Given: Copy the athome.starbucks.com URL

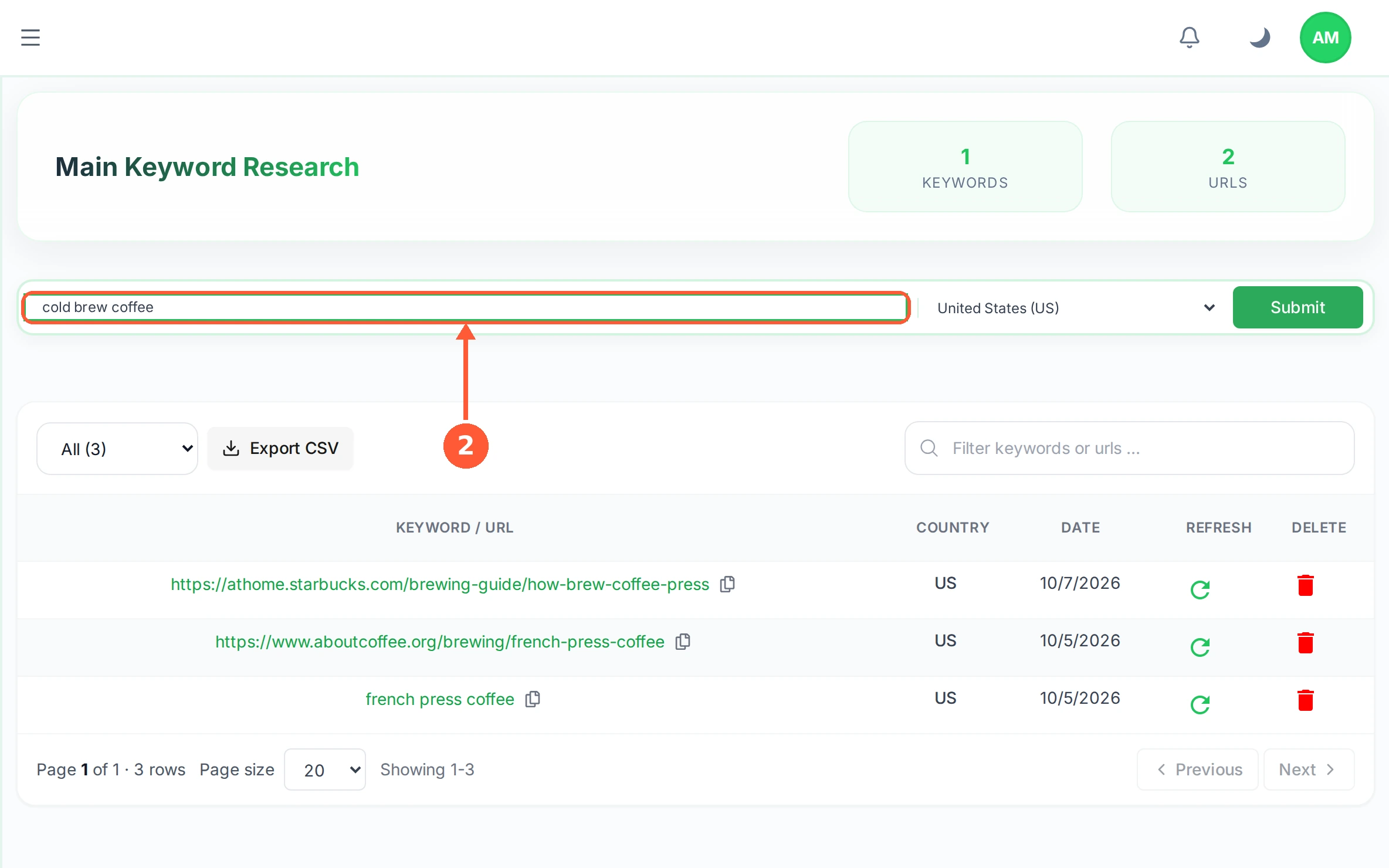Looking at the screenshot, I should (728, 584).
